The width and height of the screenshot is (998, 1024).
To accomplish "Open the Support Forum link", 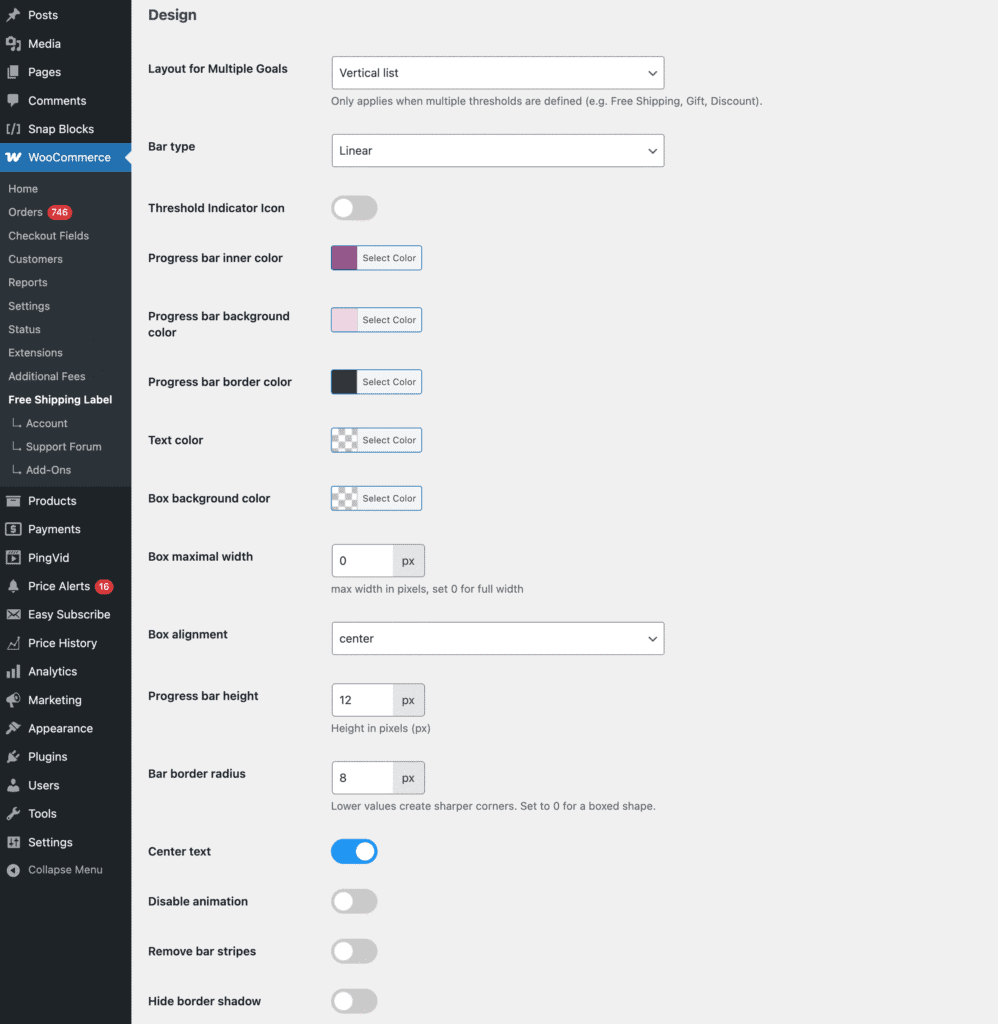I will point(63,447).
